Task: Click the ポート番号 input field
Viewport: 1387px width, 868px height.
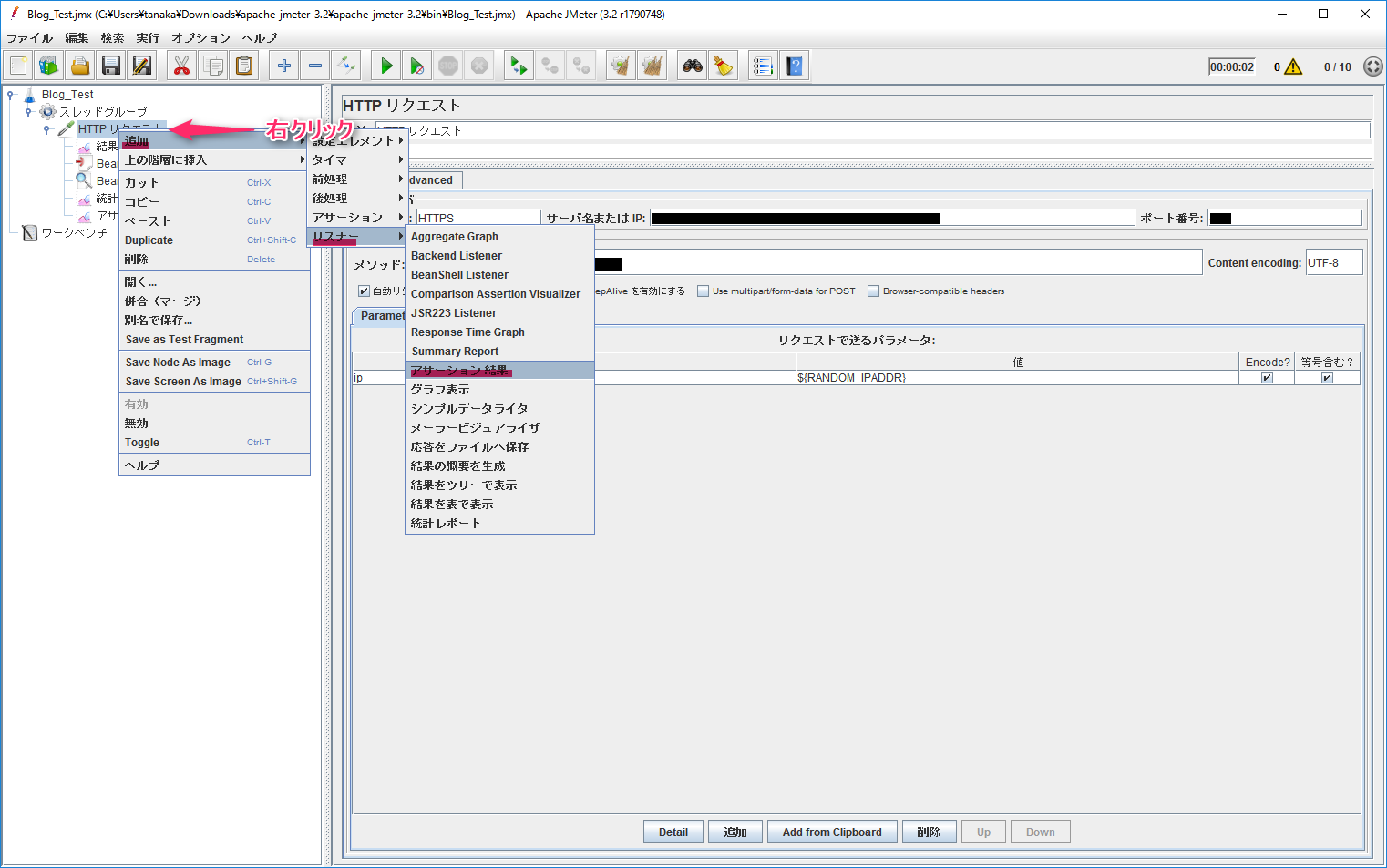Action: [1284, 219]
